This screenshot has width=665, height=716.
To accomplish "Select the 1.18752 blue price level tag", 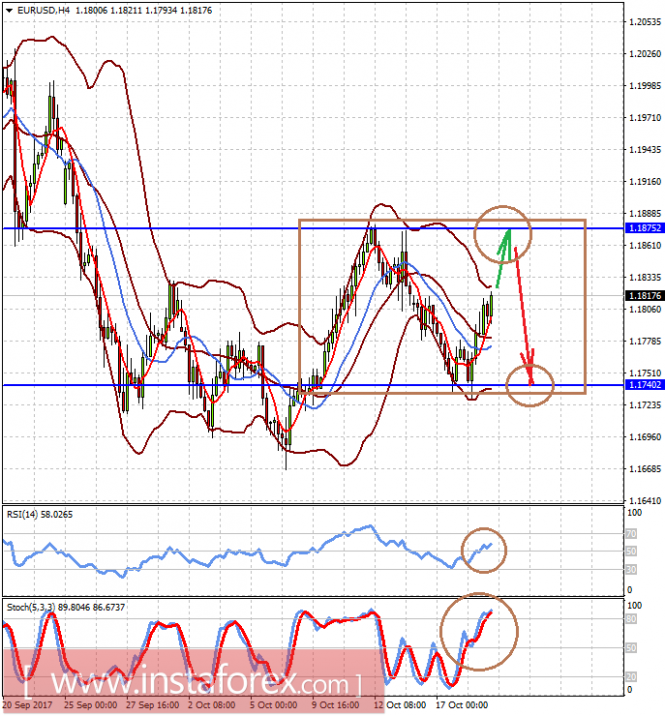I will point(644,228).
